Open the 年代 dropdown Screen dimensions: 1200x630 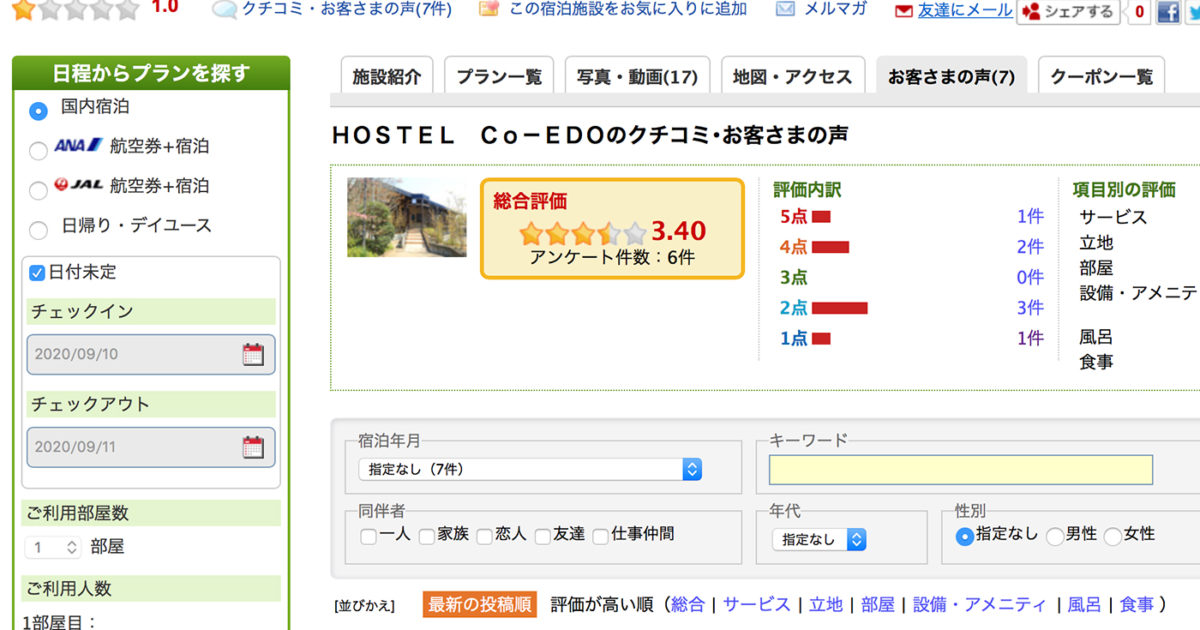tap(819, 539)
